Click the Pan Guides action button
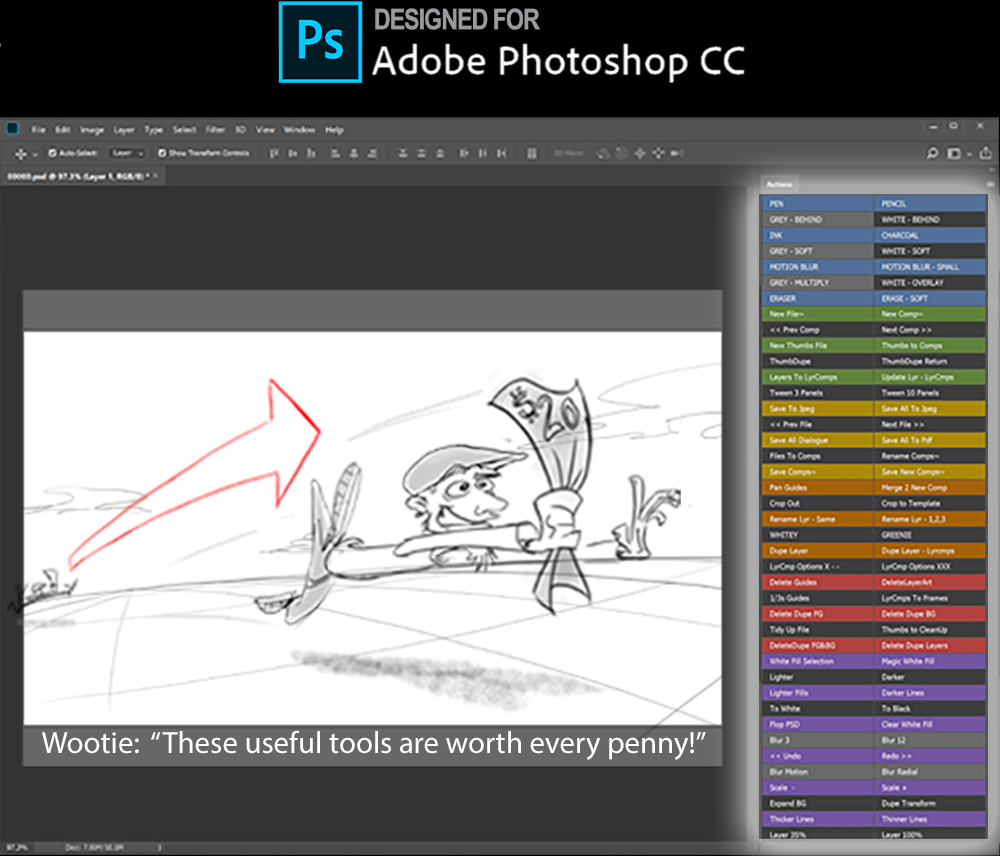Viewport: 1000px width, 856px height. [818, 488]
